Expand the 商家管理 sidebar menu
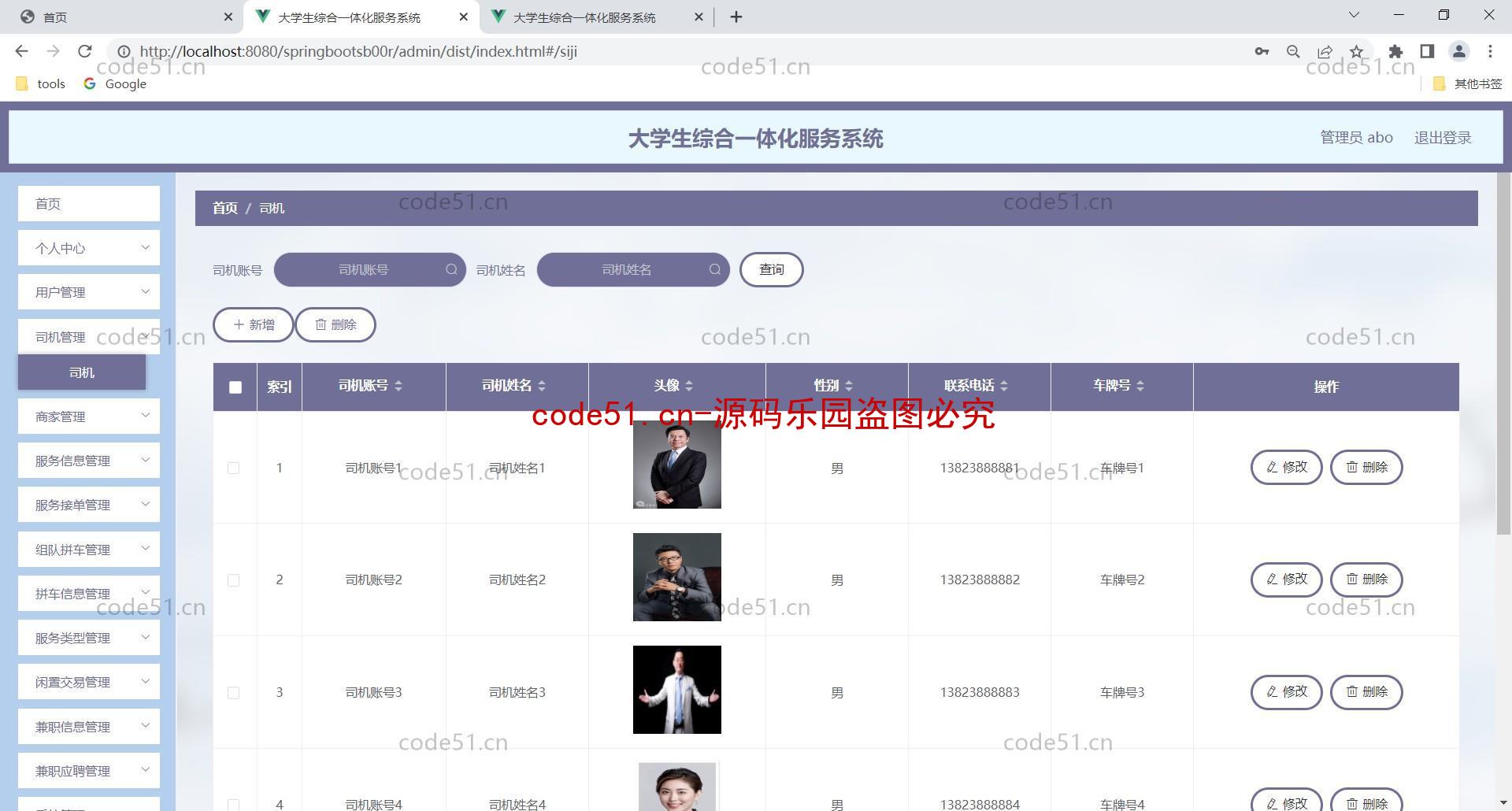 tap(89, 416)
